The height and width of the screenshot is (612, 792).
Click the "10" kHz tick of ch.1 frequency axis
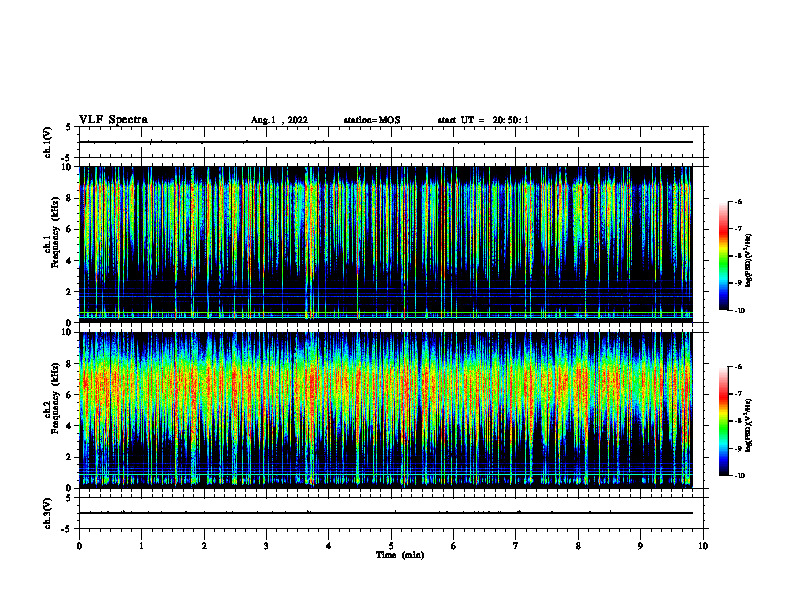click(68, 167)
